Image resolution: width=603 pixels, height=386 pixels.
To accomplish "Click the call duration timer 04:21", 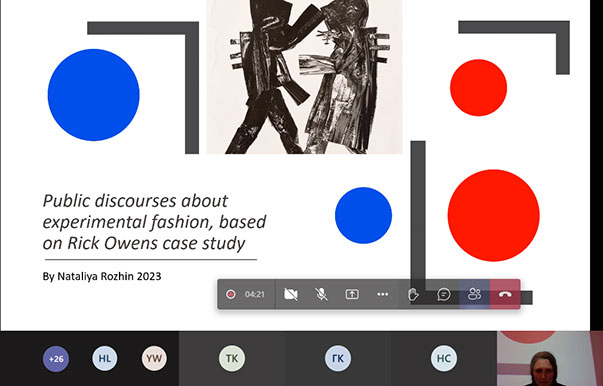I will point(255,294).
